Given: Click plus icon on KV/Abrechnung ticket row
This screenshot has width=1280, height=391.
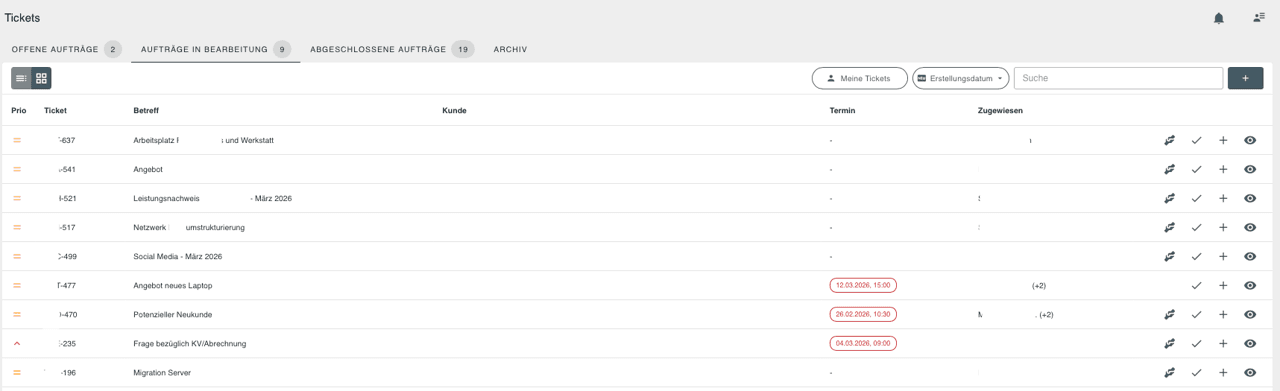Looking at the screenshot, I should click(x=1223, y=344).
